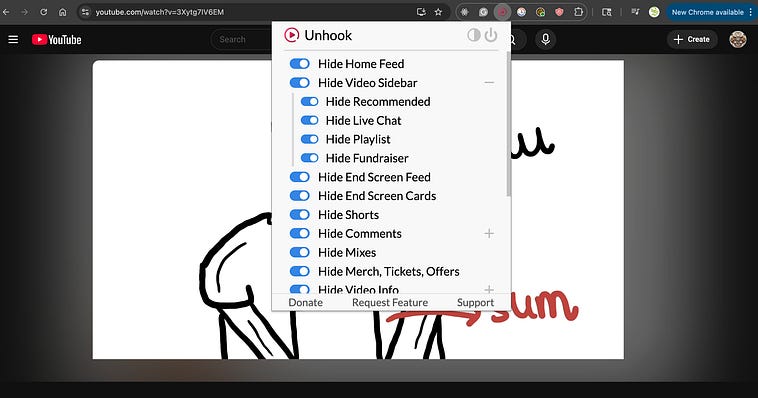The image size is (758, 398).
Task: Open site information icon in address bar
Action: (86, 12)
